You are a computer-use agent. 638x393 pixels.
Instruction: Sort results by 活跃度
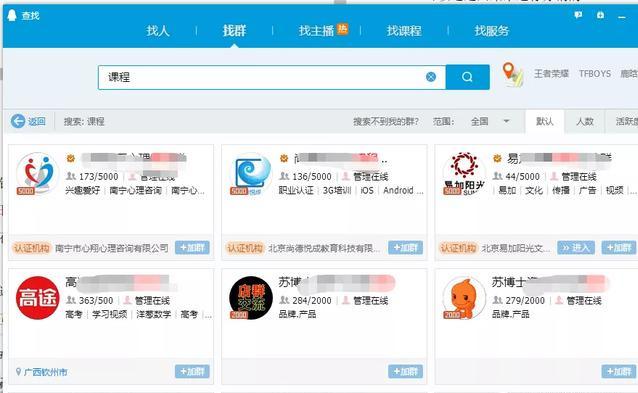[x=626, y=121]
